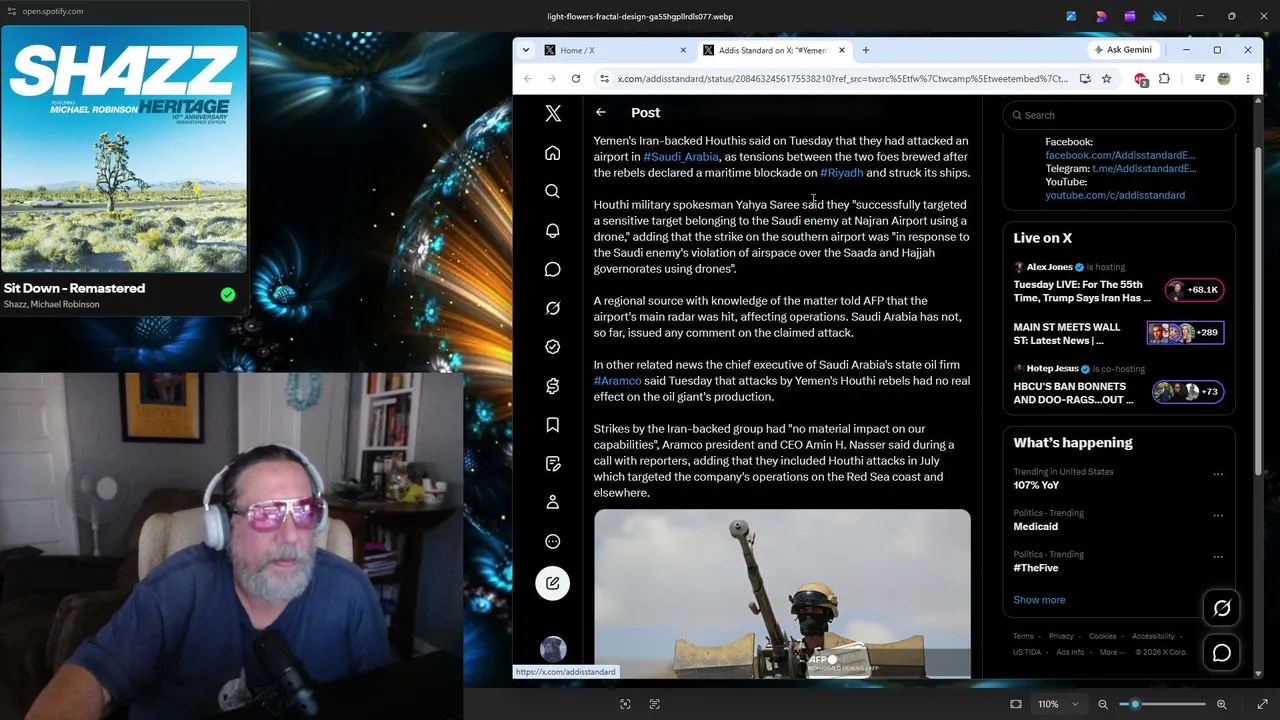Open the dollar-sign icon in X sidebar
This screenshot has height=720, width=1280.
(x=553, y=386)
